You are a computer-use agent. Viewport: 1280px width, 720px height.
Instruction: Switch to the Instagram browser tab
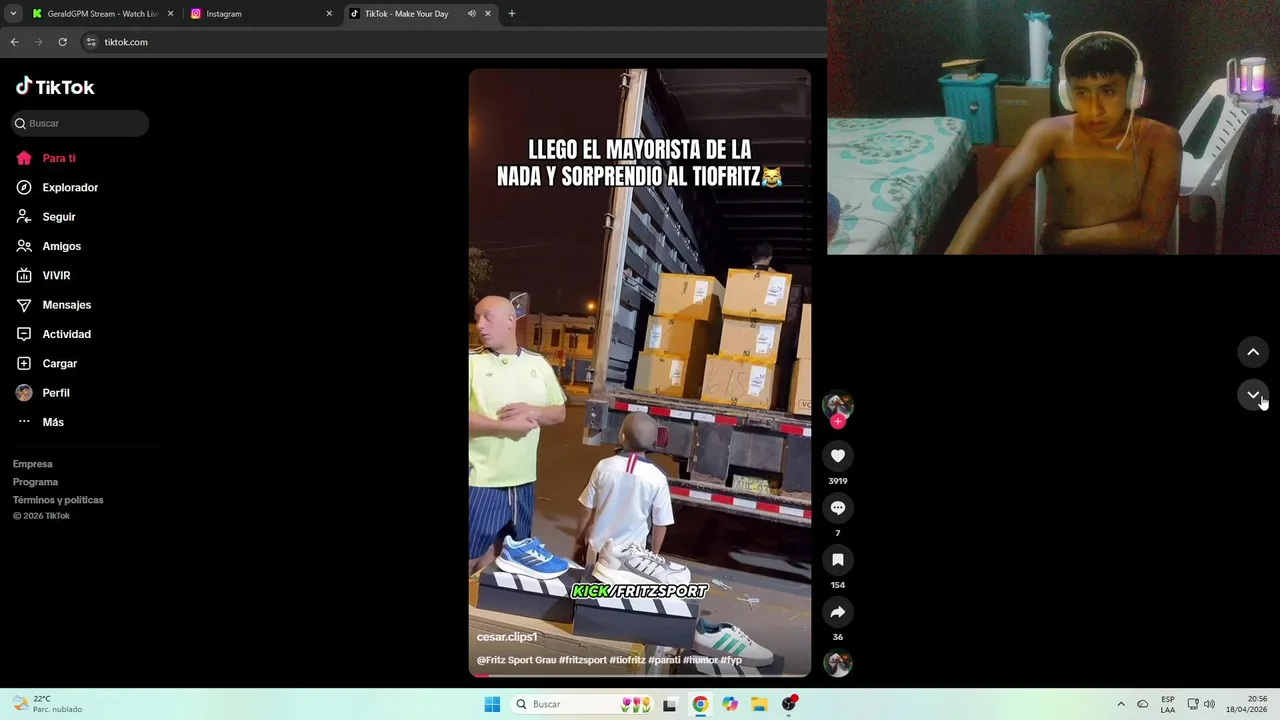pyautogui.click(x=260, y=14)
